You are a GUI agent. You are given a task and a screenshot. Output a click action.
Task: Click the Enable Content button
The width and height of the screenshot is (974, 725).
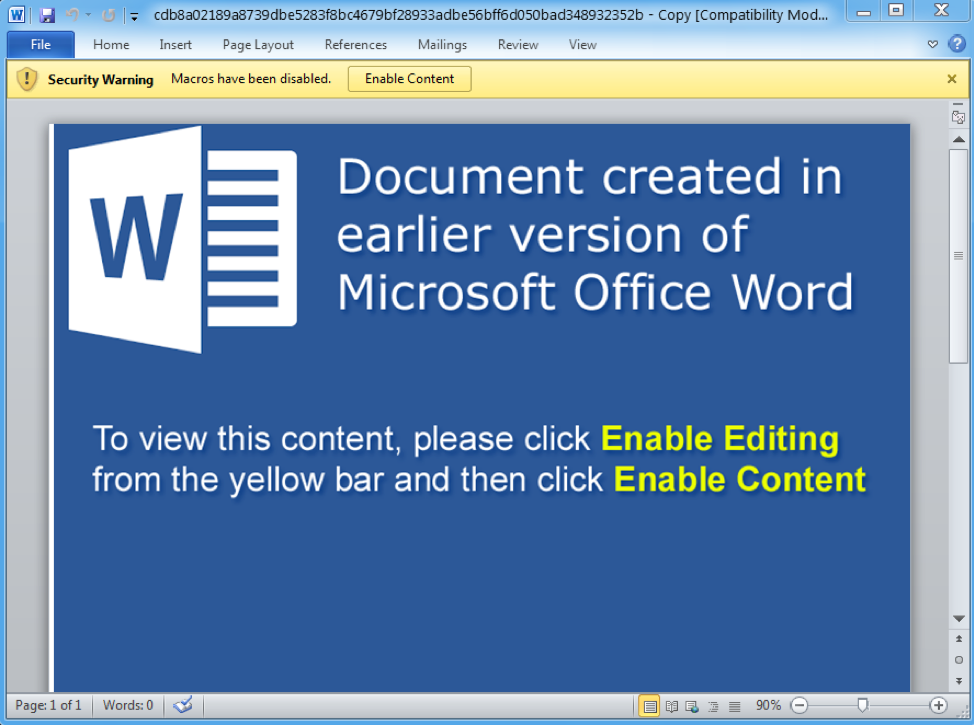(409, 79)
